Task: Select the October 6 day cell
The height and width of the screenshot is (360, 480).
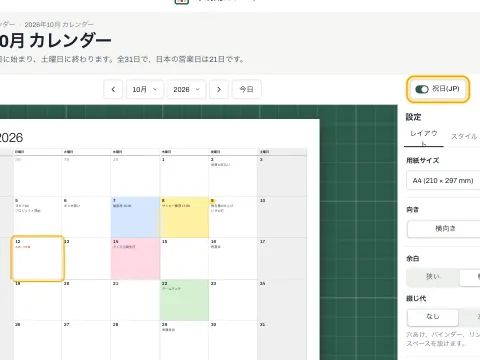Action: [86, 217]
